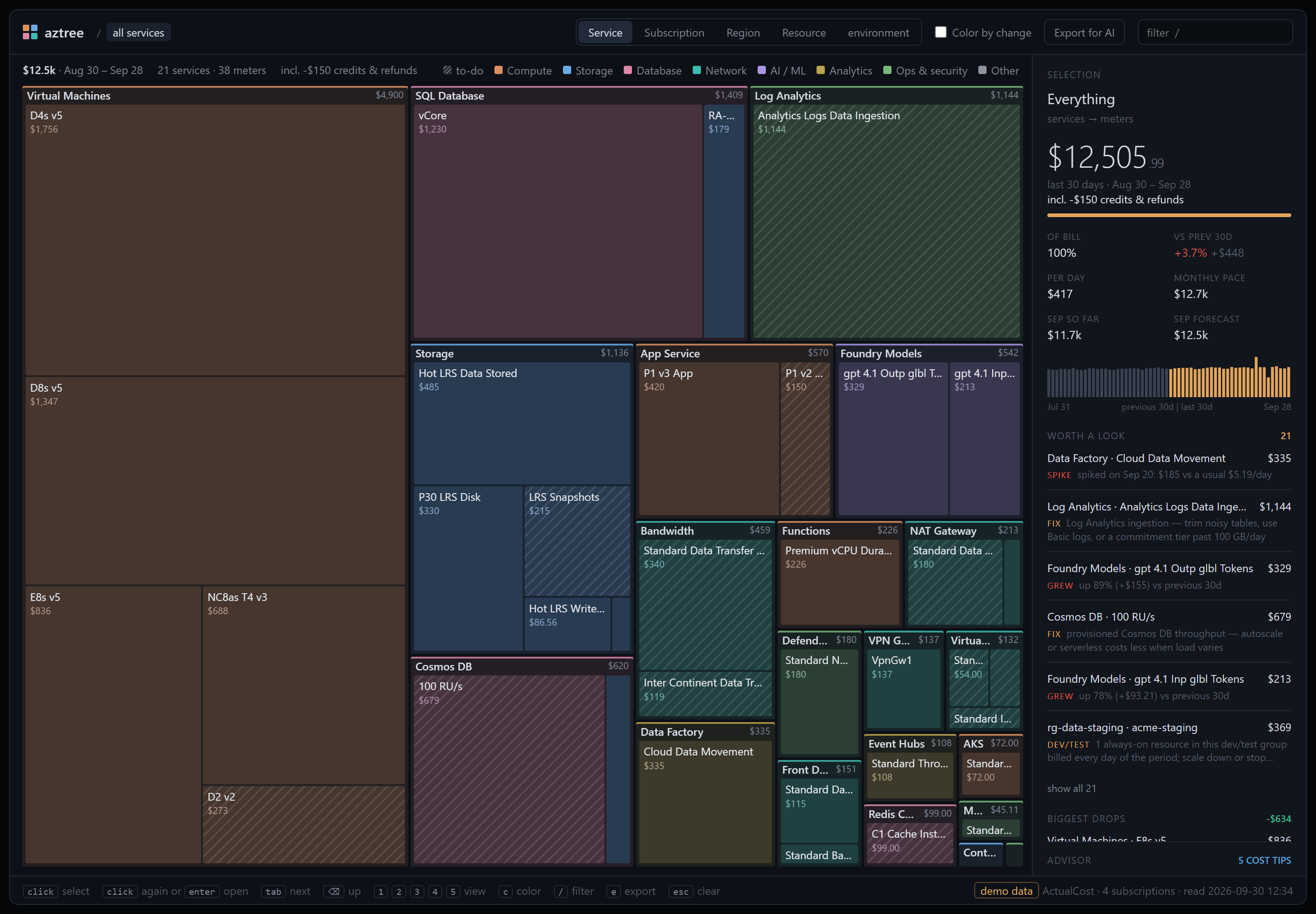
Task: Open the Data Factory Cloud Data Movement insight
Action: [1169, 466]
